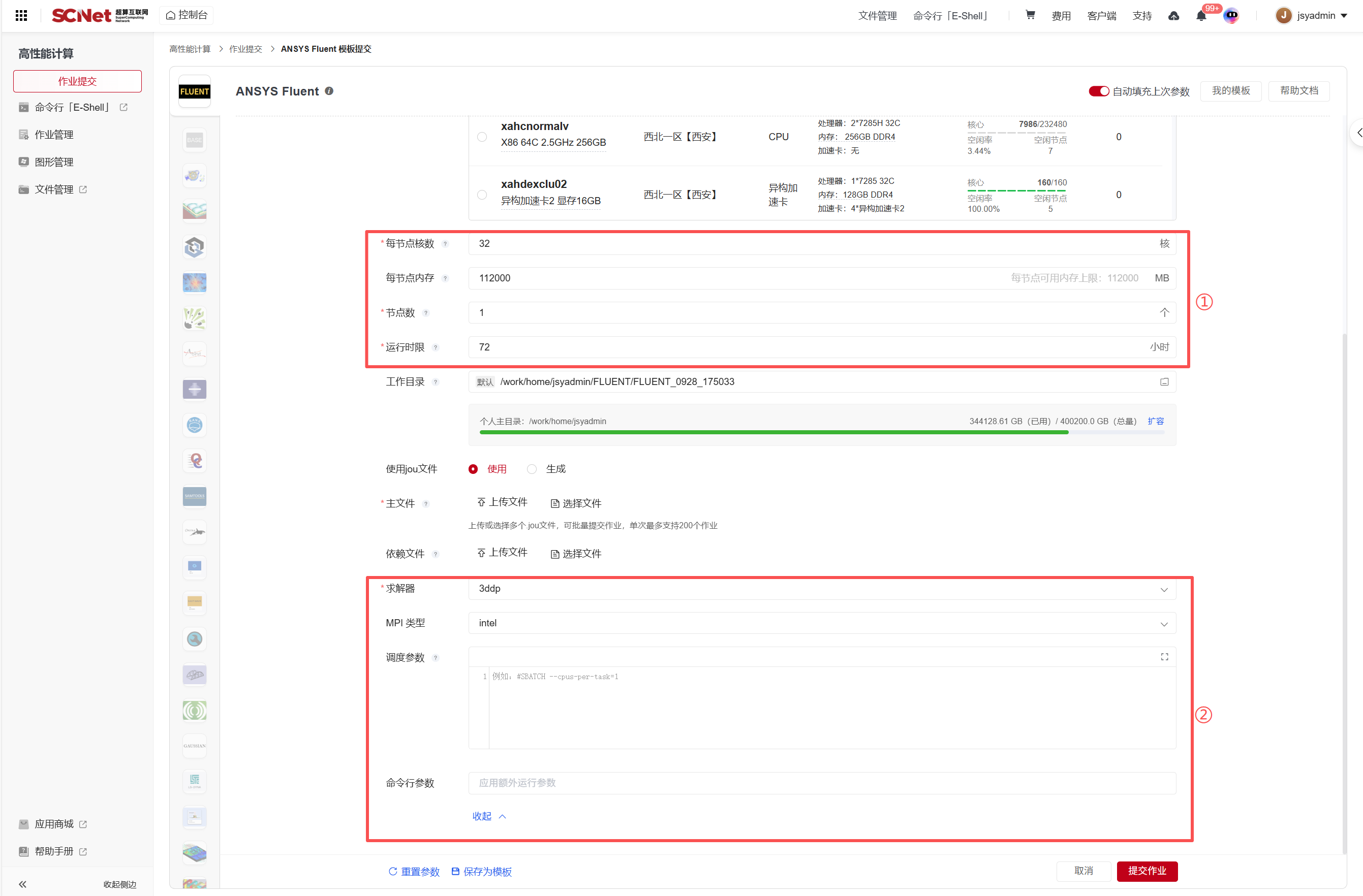1363x896 pixels.
Task: Toggle auto-fill last parameters switch
Action: [1098, 91]
